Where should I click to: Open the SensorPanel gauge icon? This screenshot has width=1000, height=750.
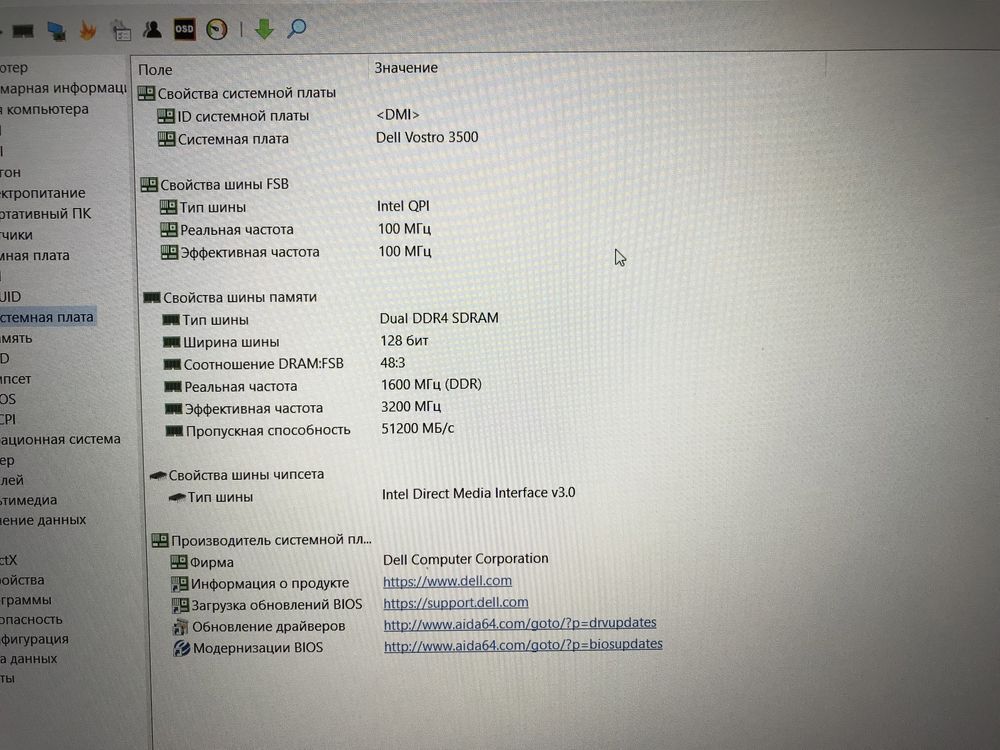[x=217, y=29]
